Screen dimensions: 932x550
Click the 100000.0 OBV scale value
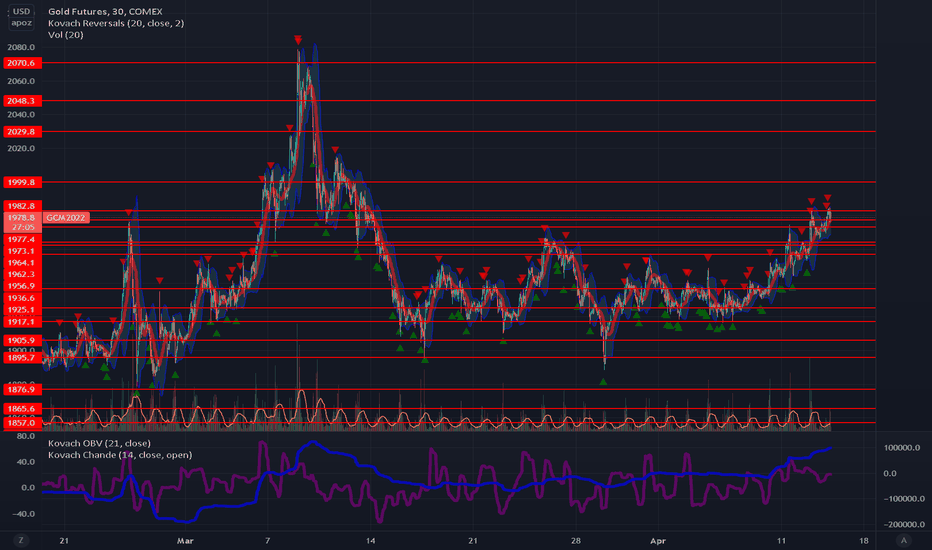point(902,448)
